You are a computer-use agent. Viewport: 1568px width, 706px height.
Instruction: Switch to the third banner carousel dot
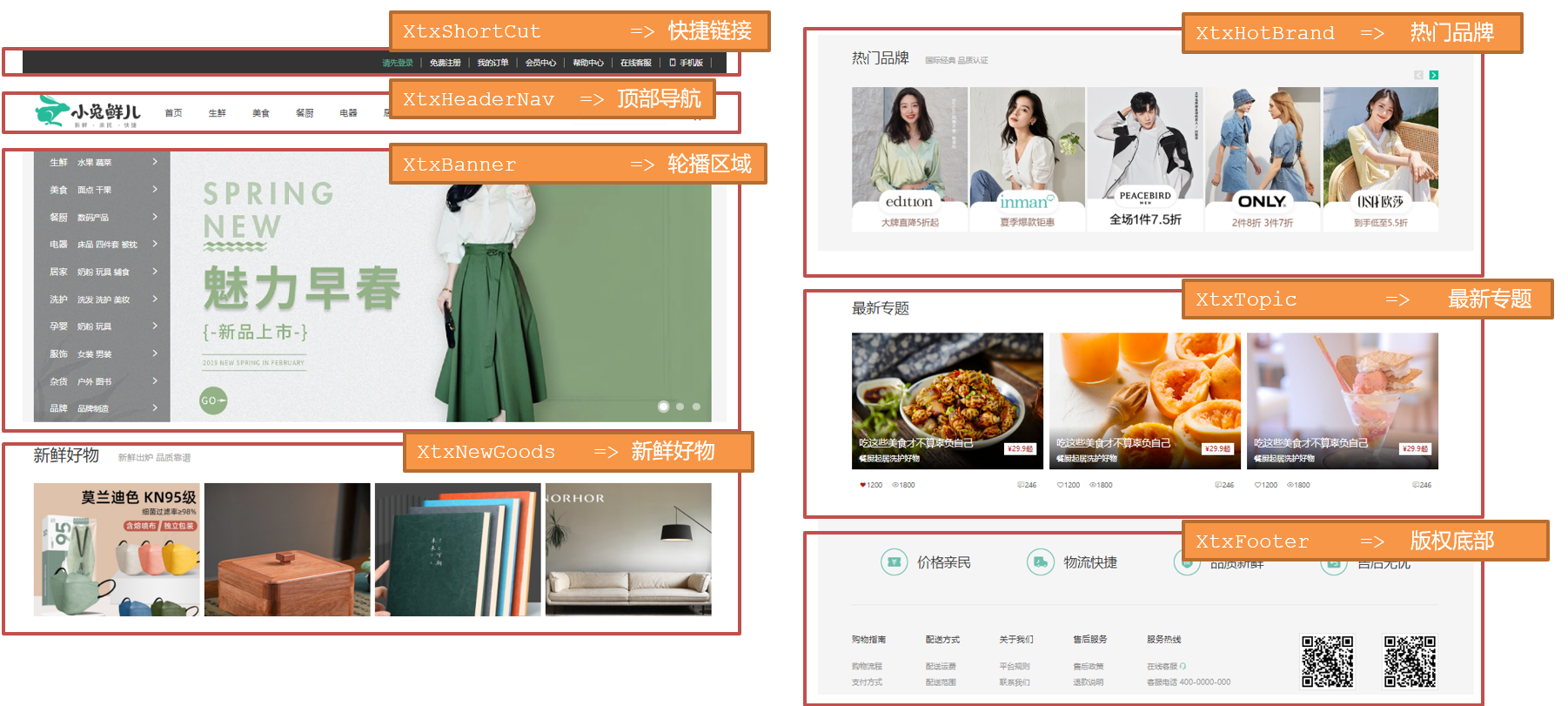tap(696, 407)
